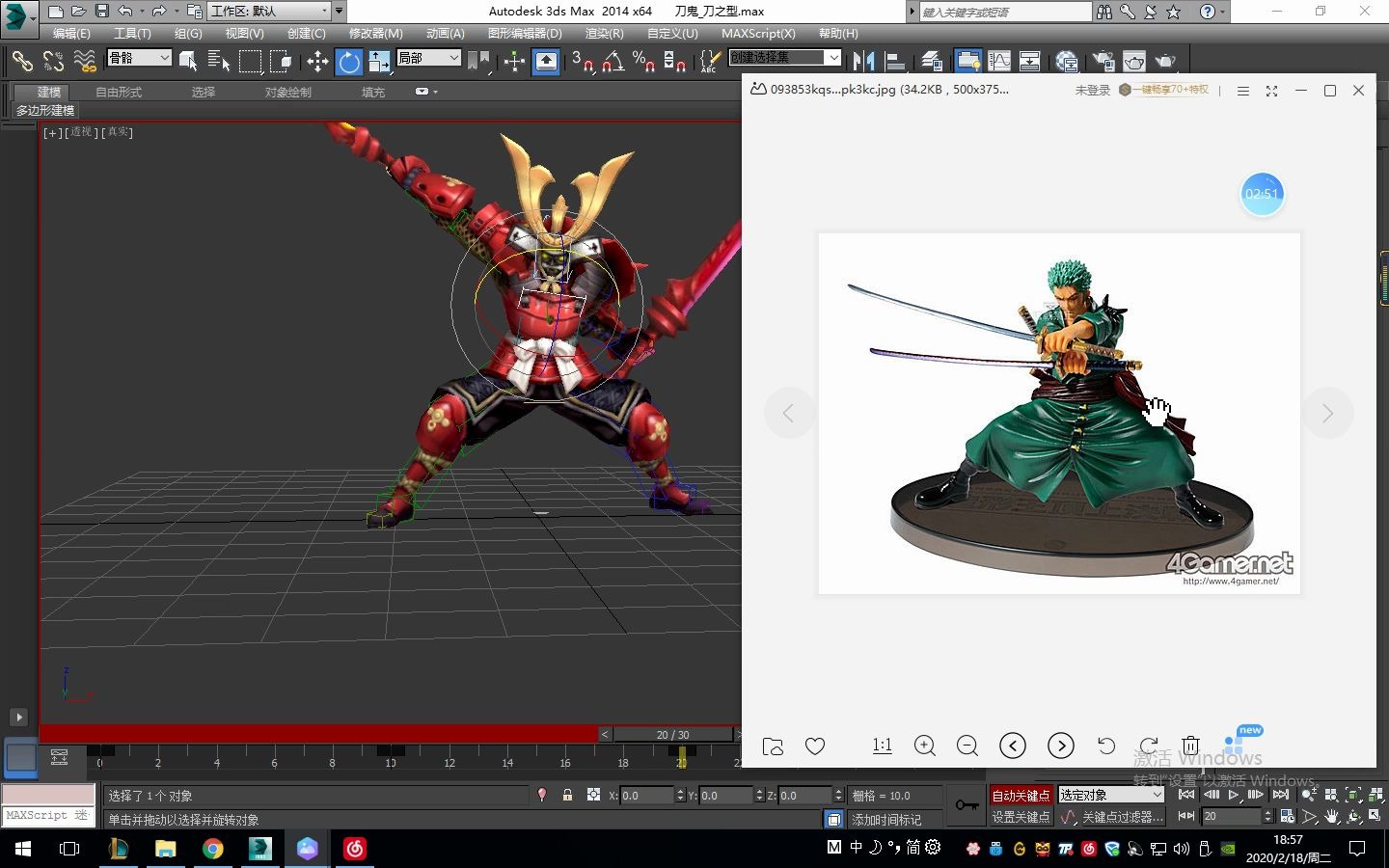The image size is (1389, 868).
Task: Click the Unlink Selection icon
Action: point(53,62)
